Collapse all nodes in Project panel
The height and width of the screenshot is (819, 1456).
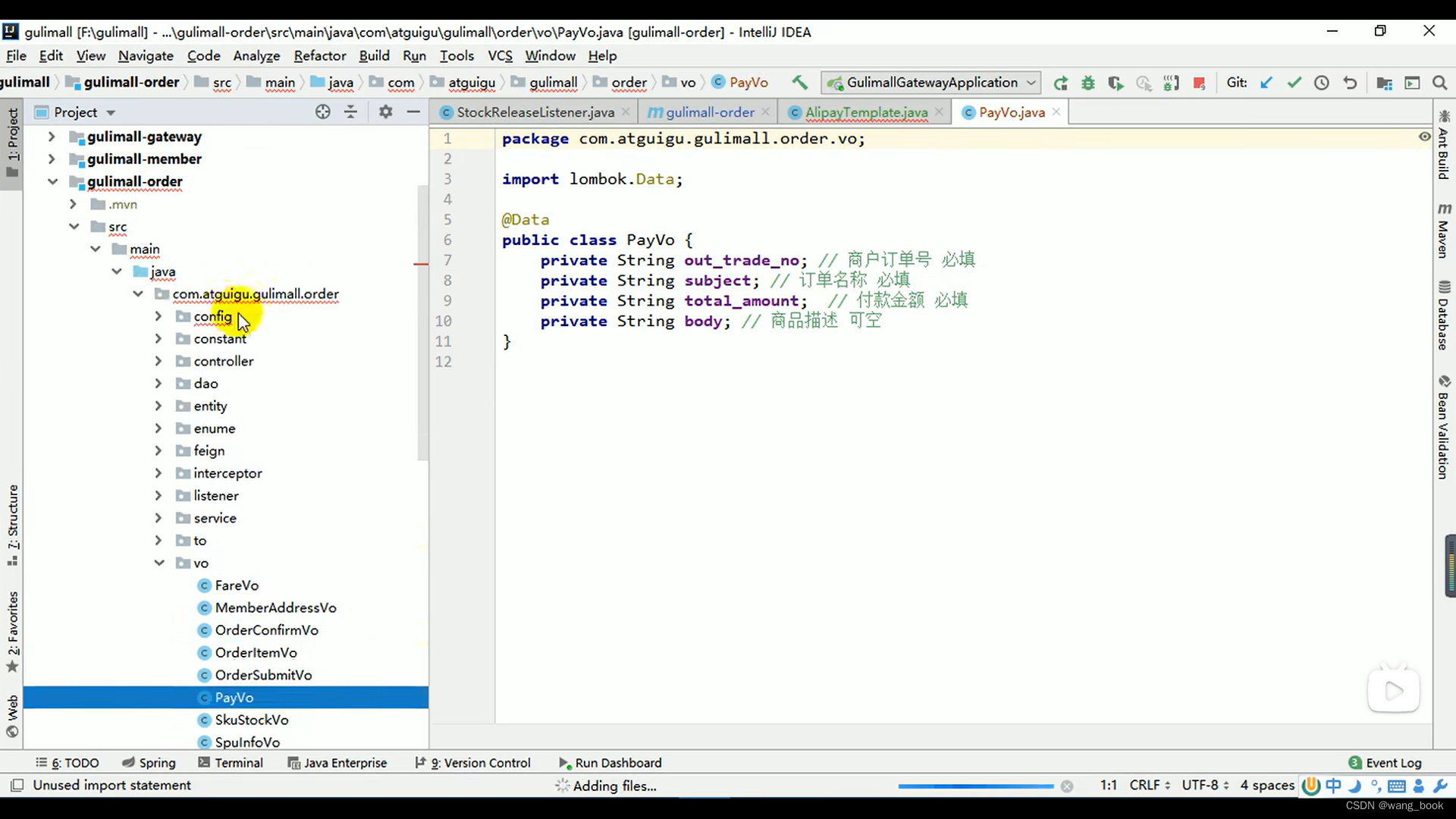point(350,112)
